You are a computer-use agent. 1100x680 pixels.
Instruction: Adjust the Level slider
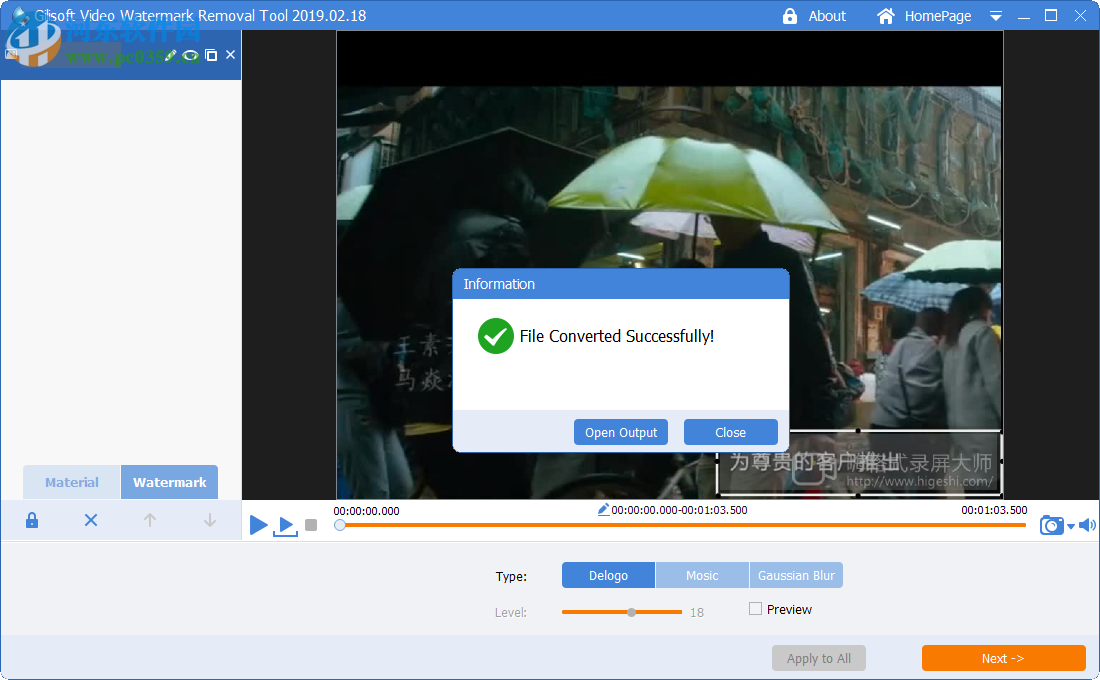[631, 611]
